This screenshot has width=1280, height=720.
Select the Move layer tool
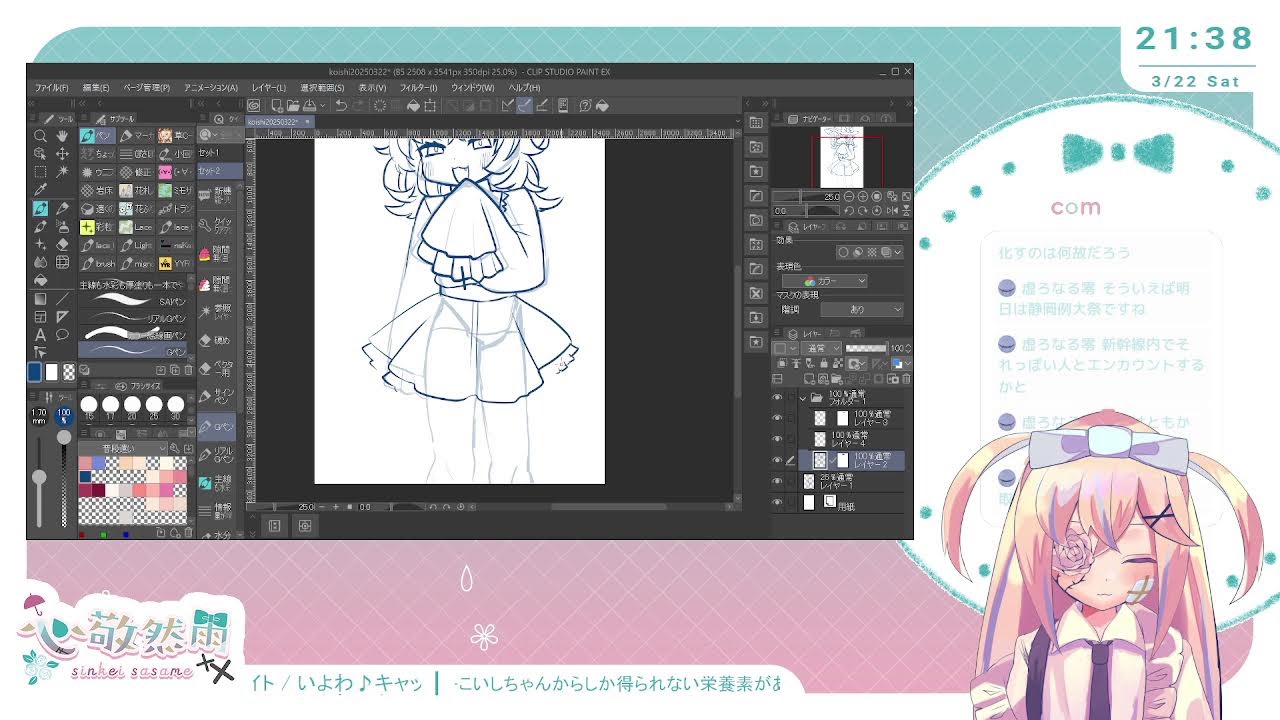pyautogui.click(x=62, y=154)
